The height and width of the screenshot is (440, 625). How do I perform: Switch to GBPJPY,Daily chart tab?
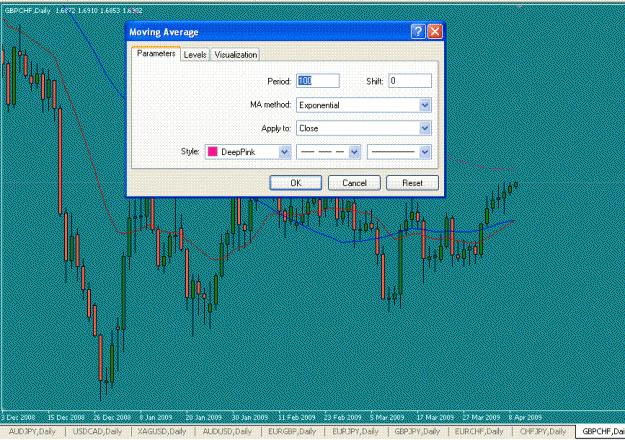[417, 432]
